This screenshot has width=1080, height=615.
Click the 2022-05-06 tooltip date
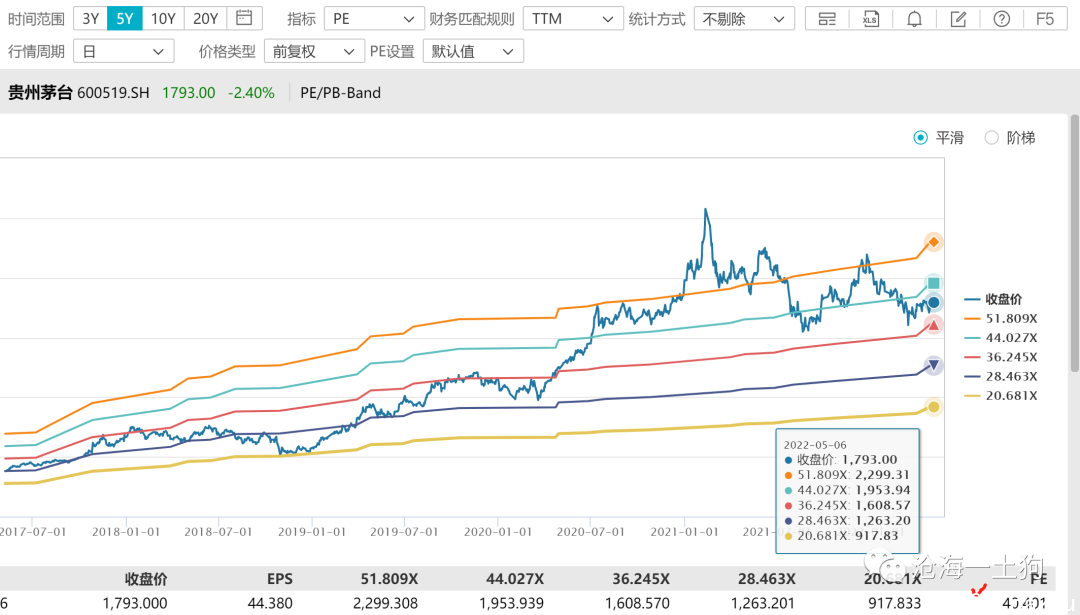point(816,445)
